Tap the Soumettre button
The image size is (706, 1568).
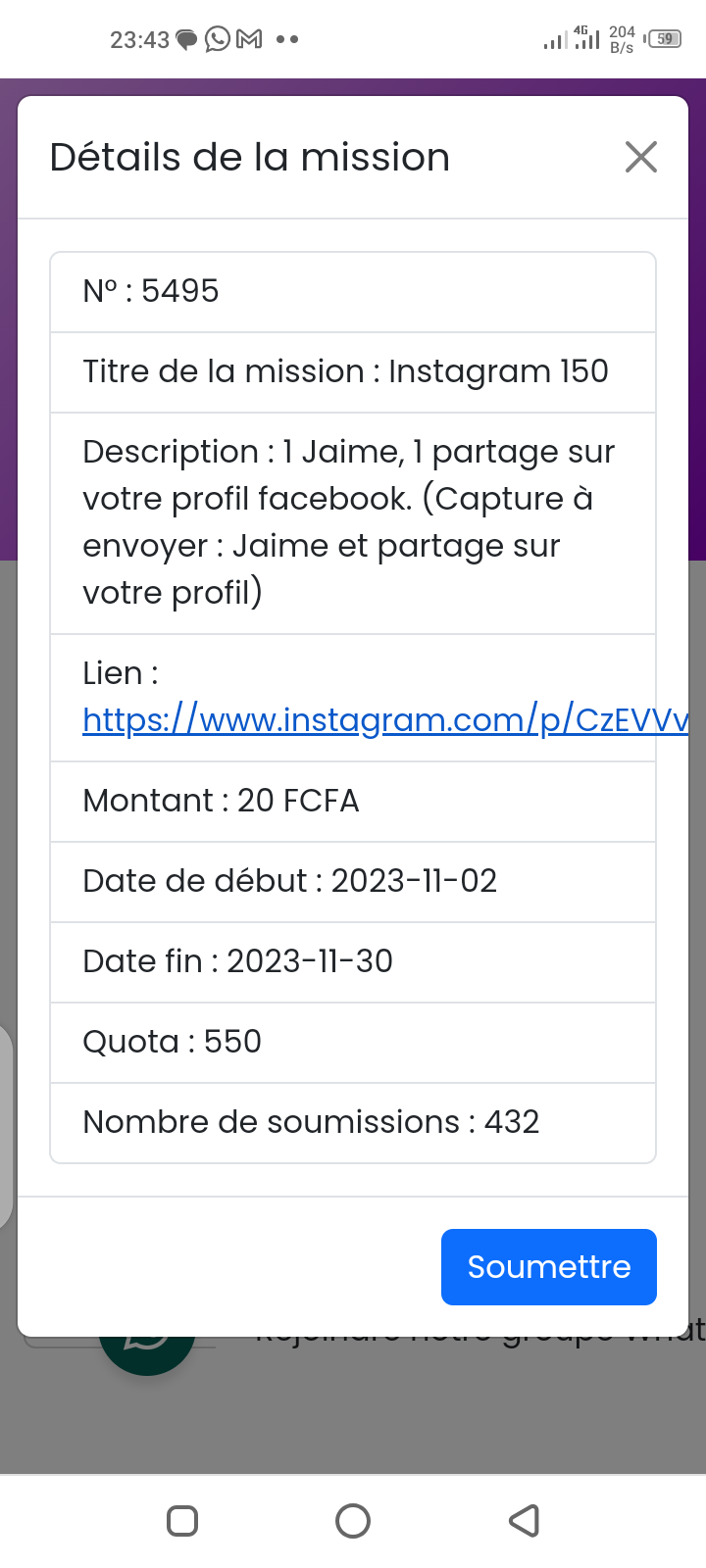[548, 1266]
